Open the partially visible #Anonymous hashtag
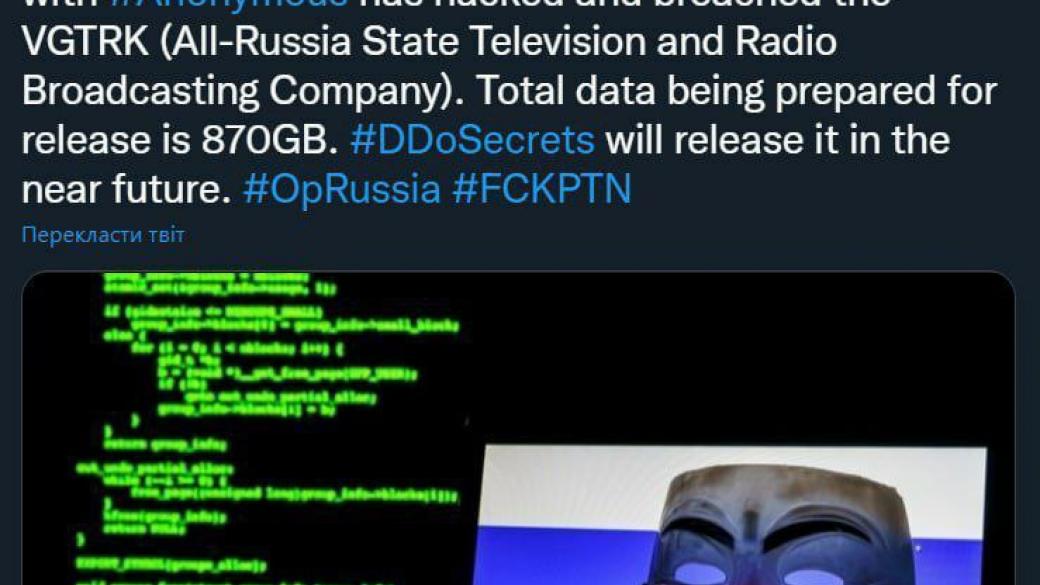The height and width of the screenshot is (585, 1040). 228,4
